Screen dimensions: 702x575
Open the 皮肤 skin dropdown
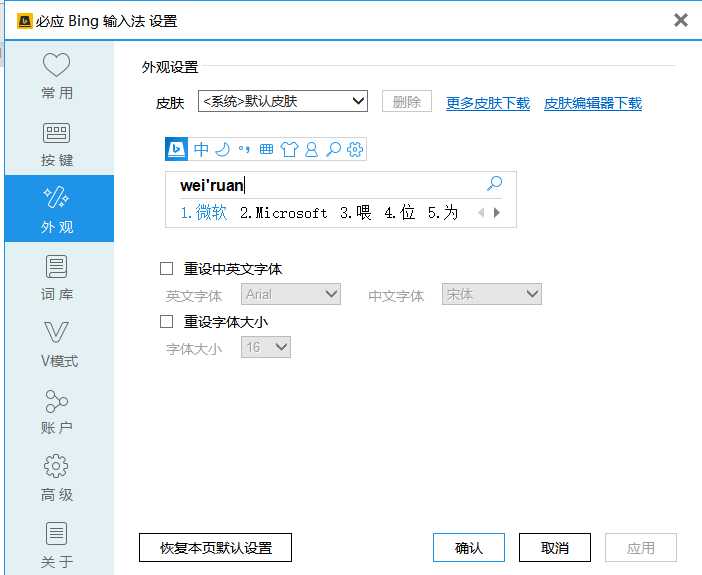click(283, 101)
